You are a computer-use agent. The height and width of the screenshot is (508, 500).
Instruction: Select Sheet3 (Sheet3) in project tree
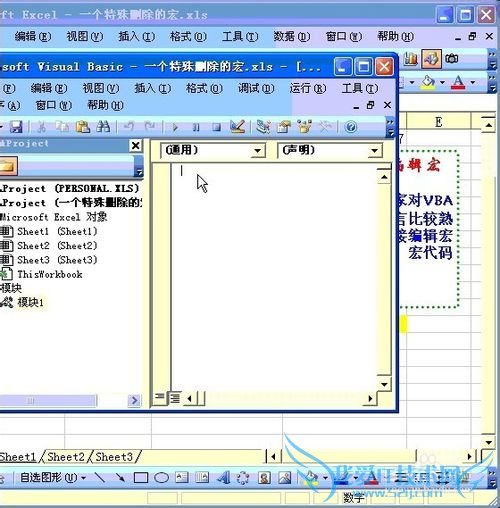[57, 260]
